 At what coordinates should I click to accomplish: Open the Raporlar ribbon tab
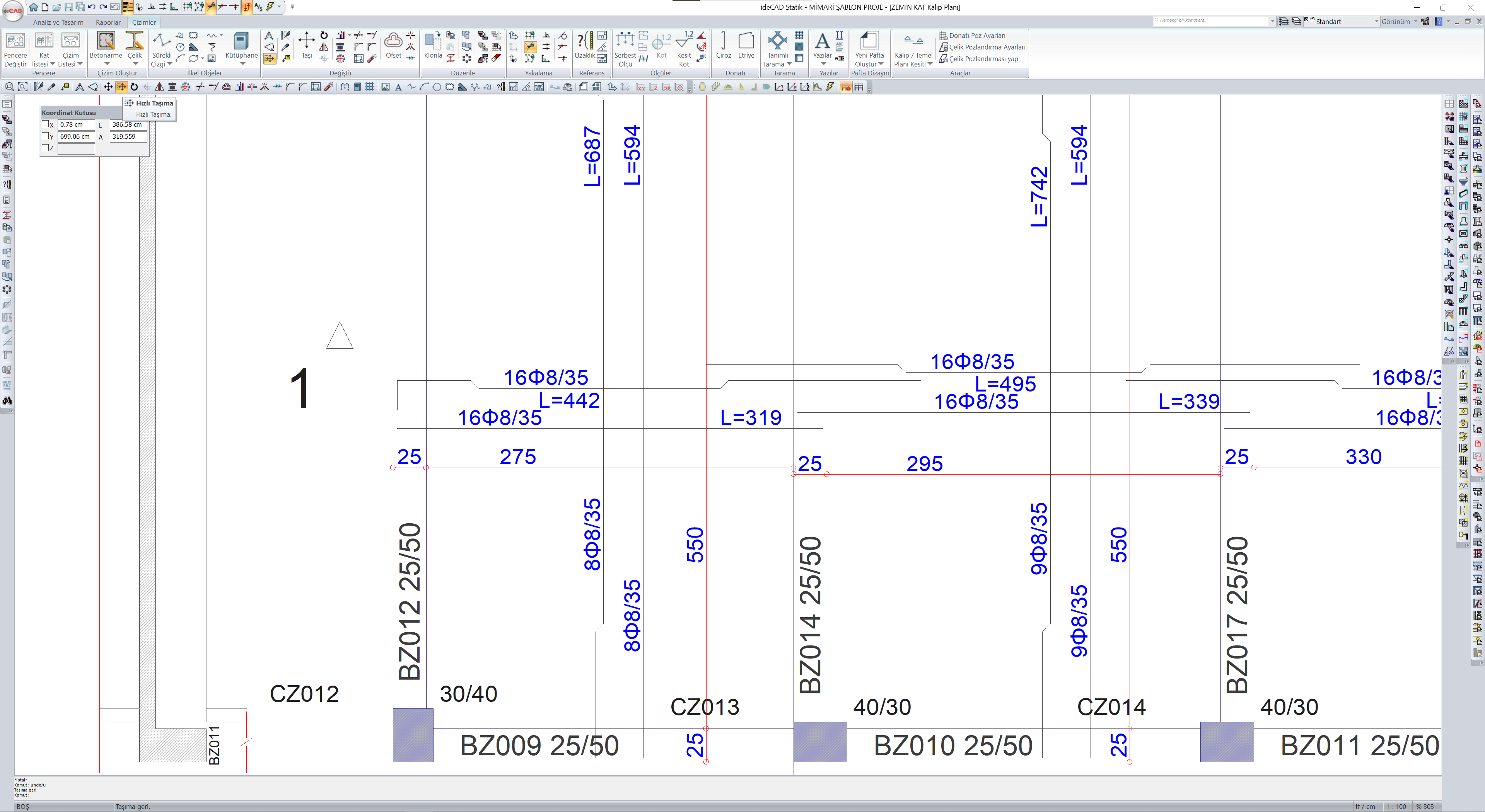(108, 22)
